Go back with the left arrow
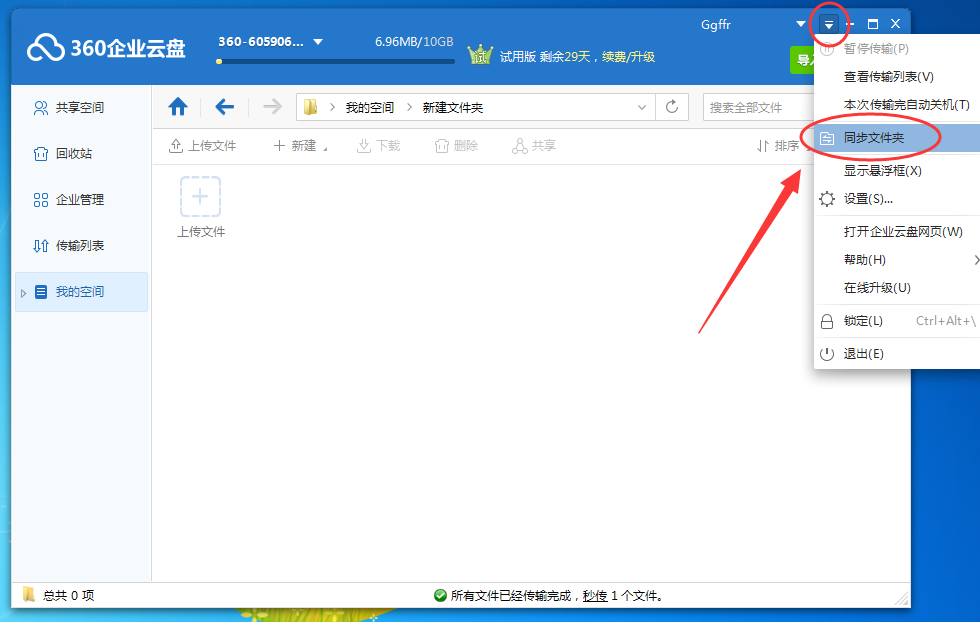The width and height of the screenshot is (980, 622). point(225,107)
